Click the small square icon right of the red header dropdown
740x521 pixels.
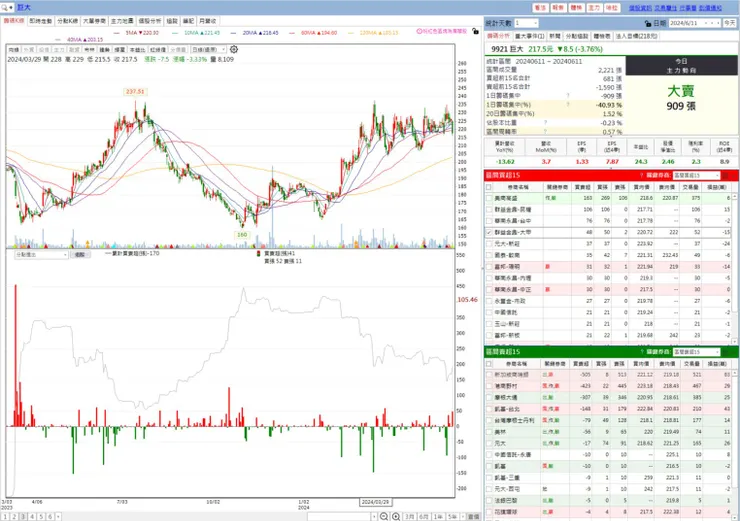[x=725, y=176]
